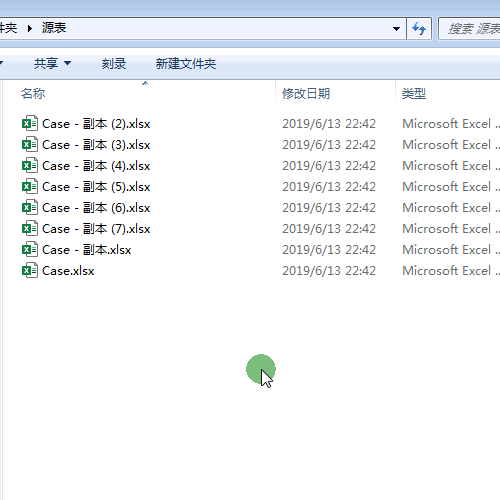Click the Microsoft Excel type of Case - 副本.xlsx
This screenshot has width=500, height=500.
pos(451,250)
